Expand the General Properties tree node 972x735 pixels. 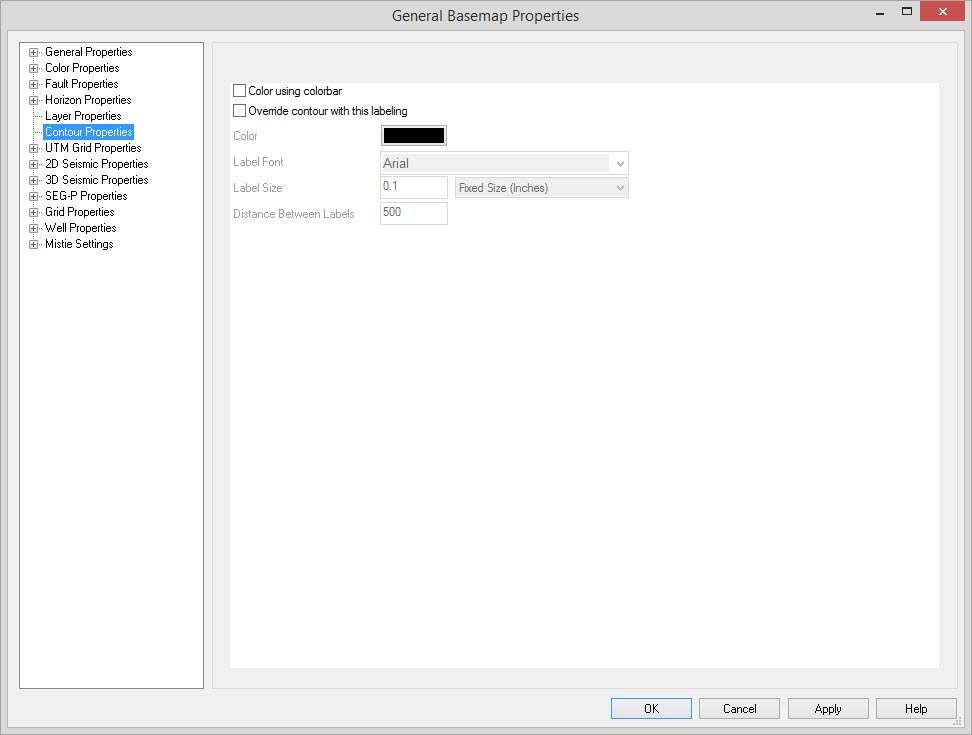coord(34,52)
